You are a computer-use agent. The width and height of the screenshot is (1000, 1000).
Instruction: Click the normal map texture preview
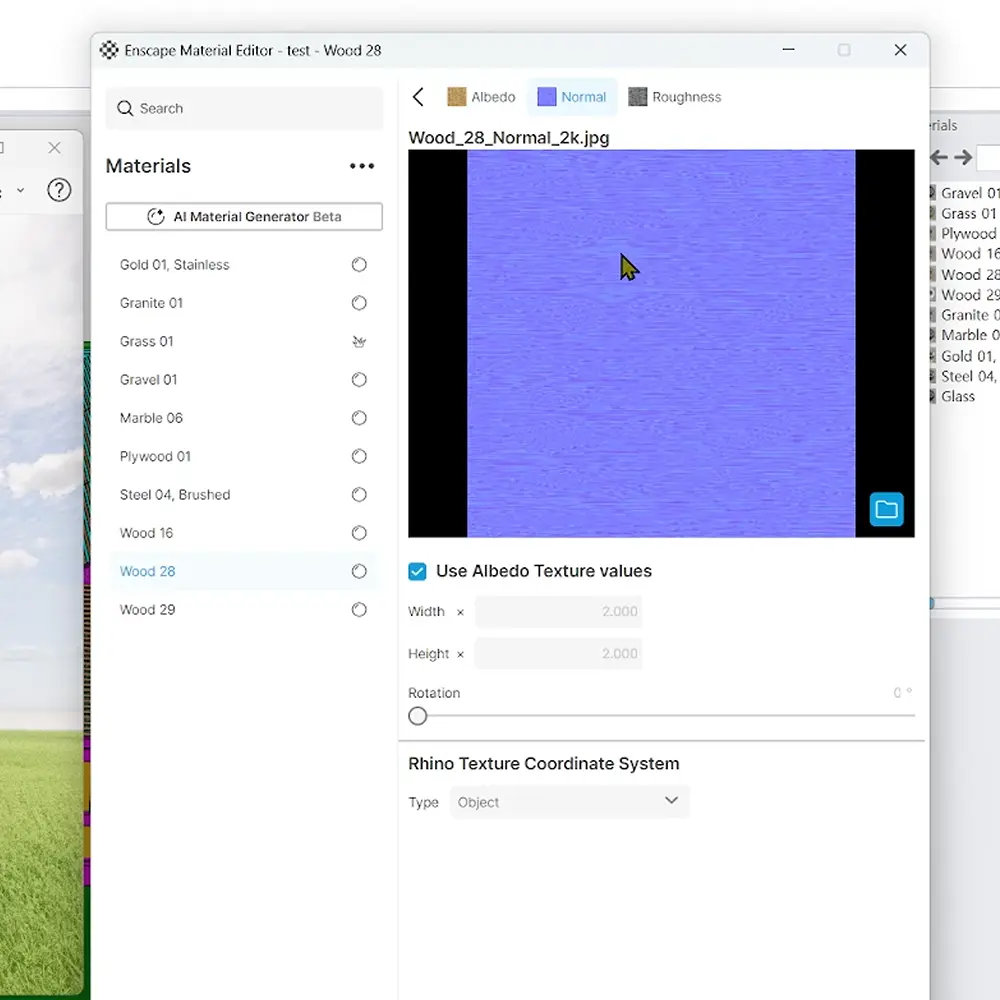(661, 343)
